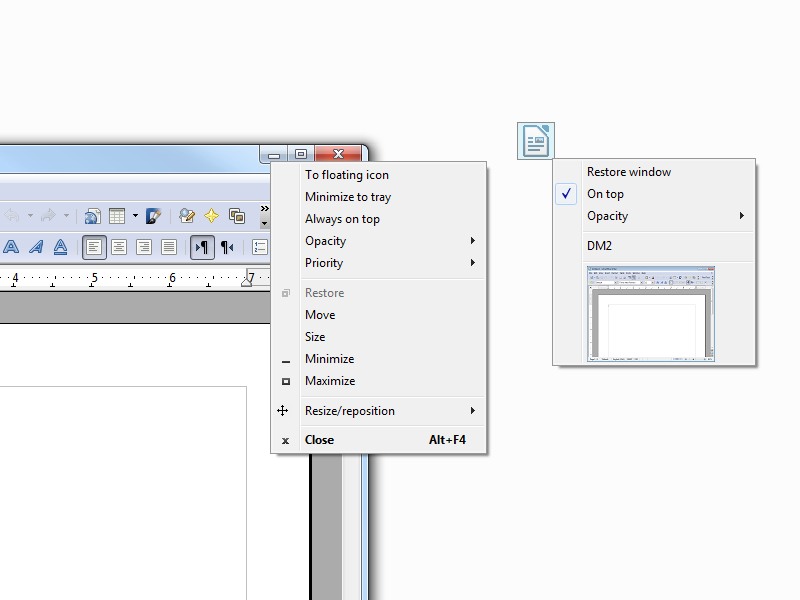This screenshot has width=800, height=600.
Task: Open the table icon's dropdown arrow
Action: pos(135,216)
